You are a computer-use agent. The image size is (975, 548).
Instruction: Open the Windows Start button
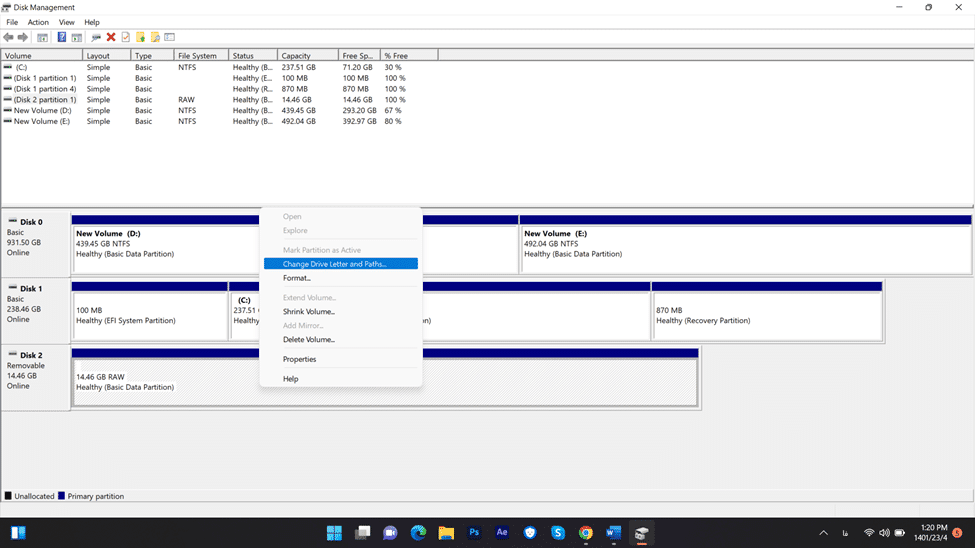click(335, 533)
